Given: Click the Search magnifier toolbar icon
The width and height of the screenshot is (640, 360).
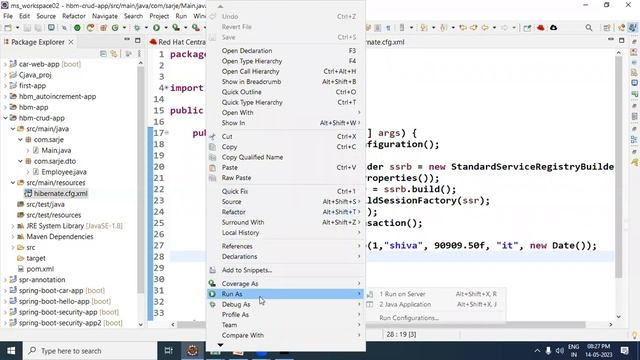Looking at the screenshot, I should (589, 28).
